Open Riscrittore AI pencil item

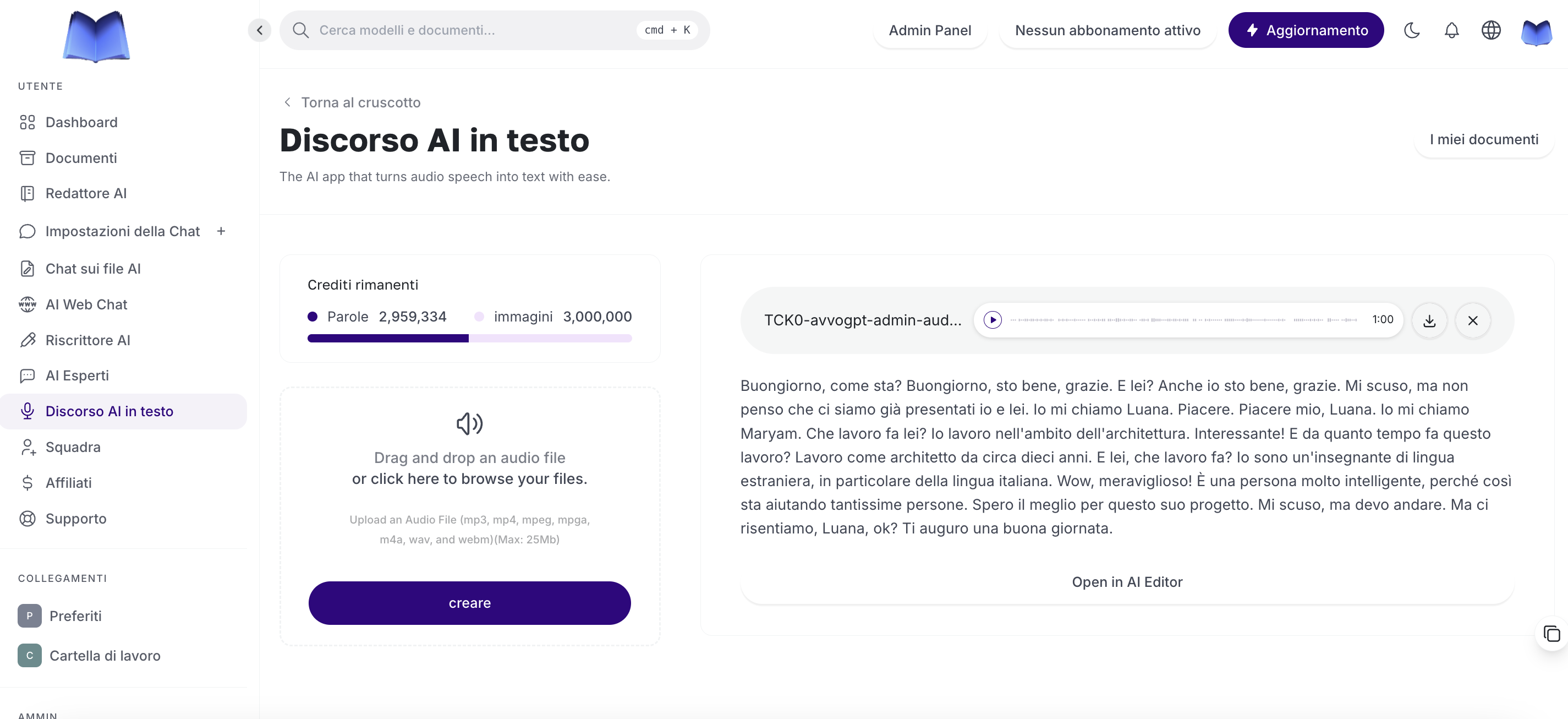pyautogui.click(x=87, y=340)
